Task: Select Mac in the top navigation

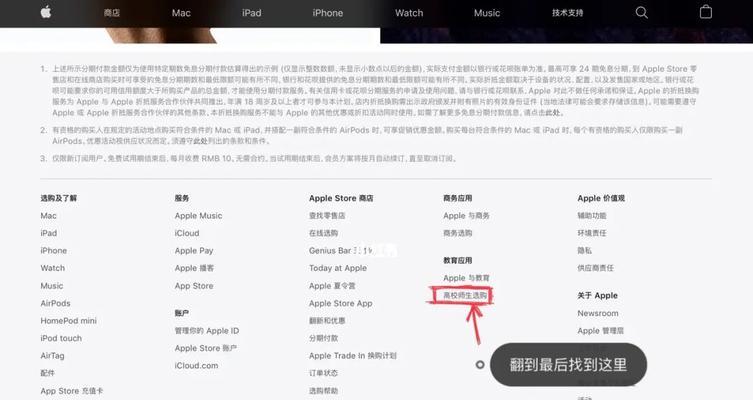Action: 181,13
